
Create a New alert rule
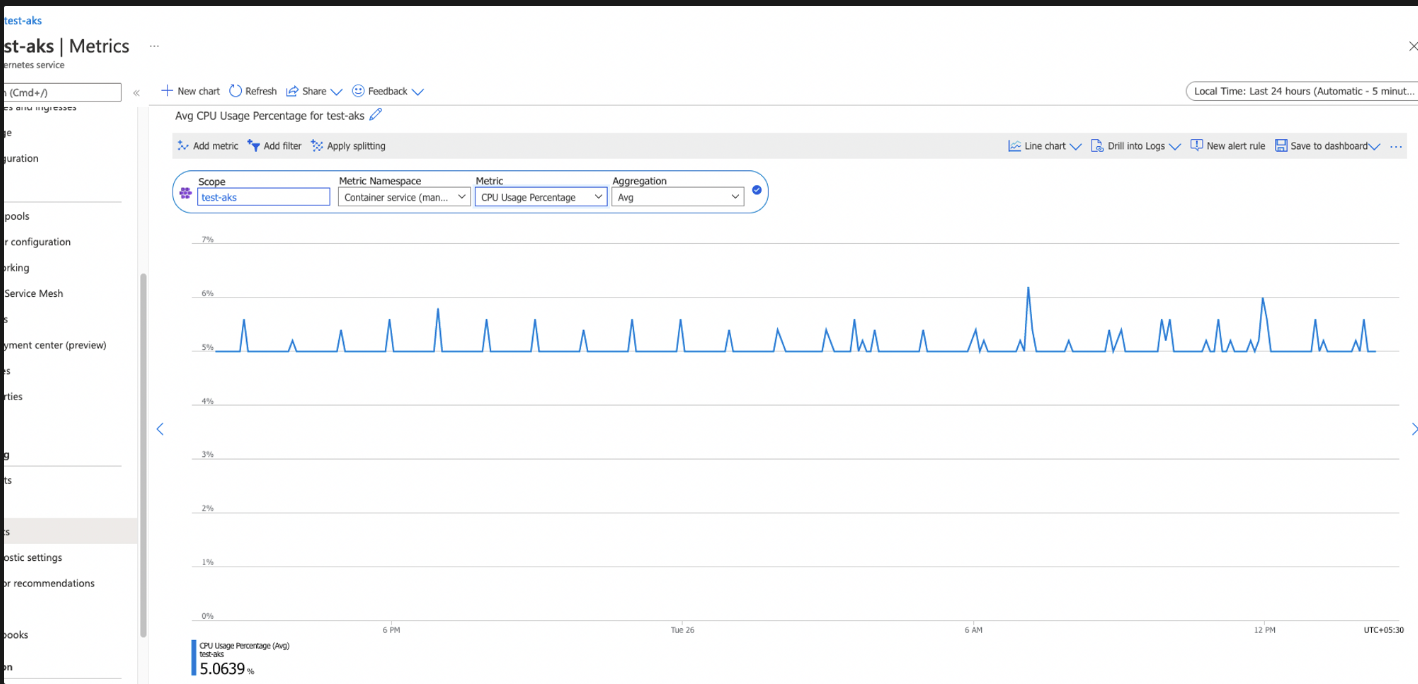pyautogui.click(x=1228, y=146)
